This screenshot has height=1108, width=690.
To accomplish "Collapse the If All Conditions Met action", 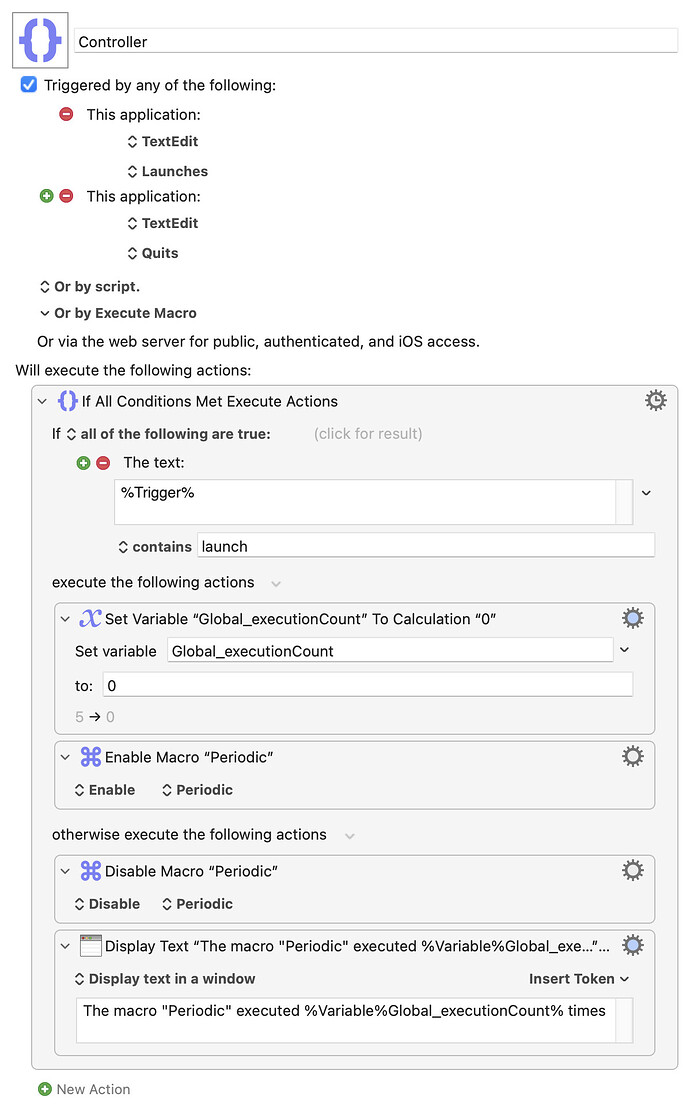I will coord(42,401).
